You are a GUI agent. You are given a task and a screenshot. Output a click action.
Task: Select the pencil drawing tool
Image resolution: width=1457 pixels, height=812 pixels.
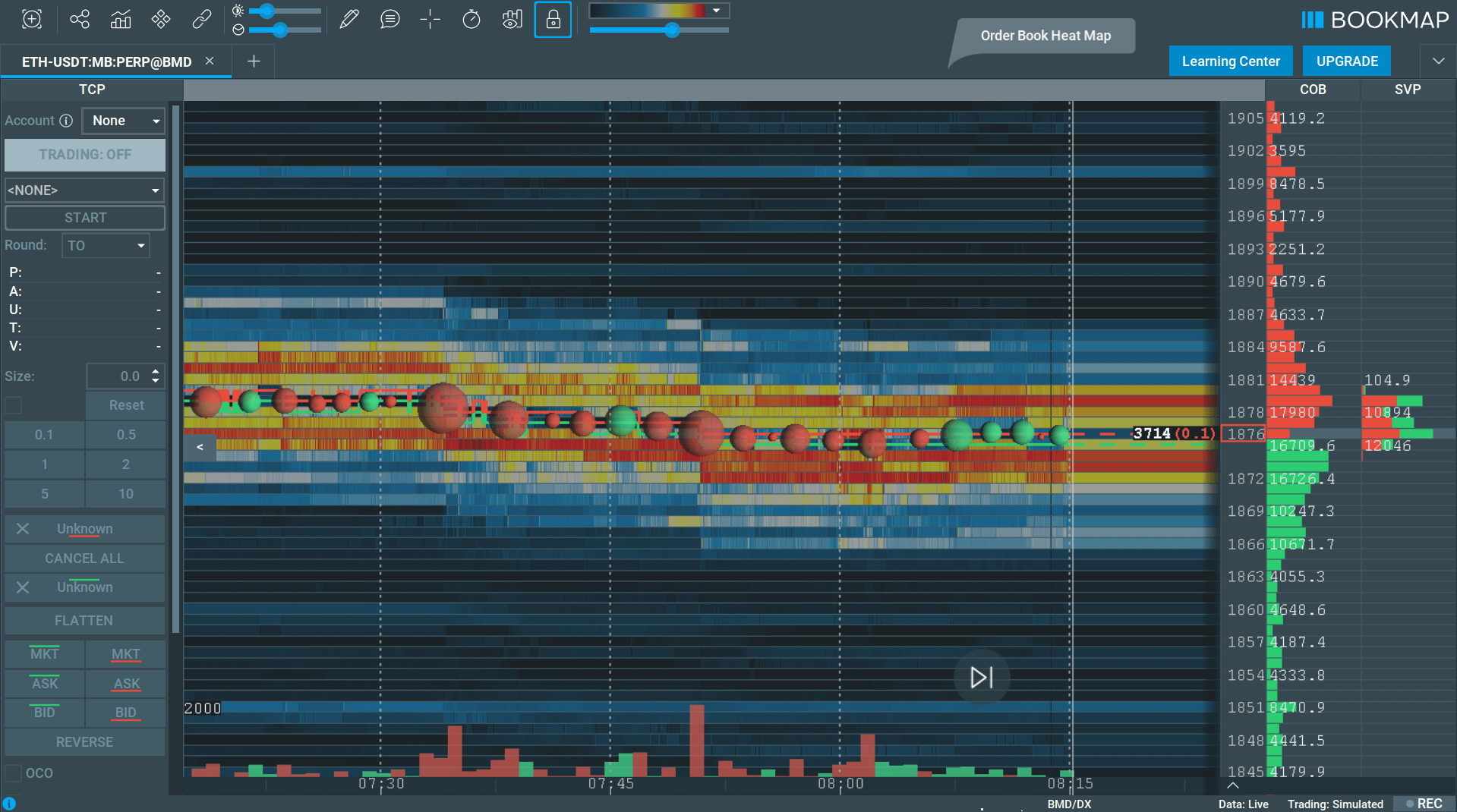click(349, 19)
